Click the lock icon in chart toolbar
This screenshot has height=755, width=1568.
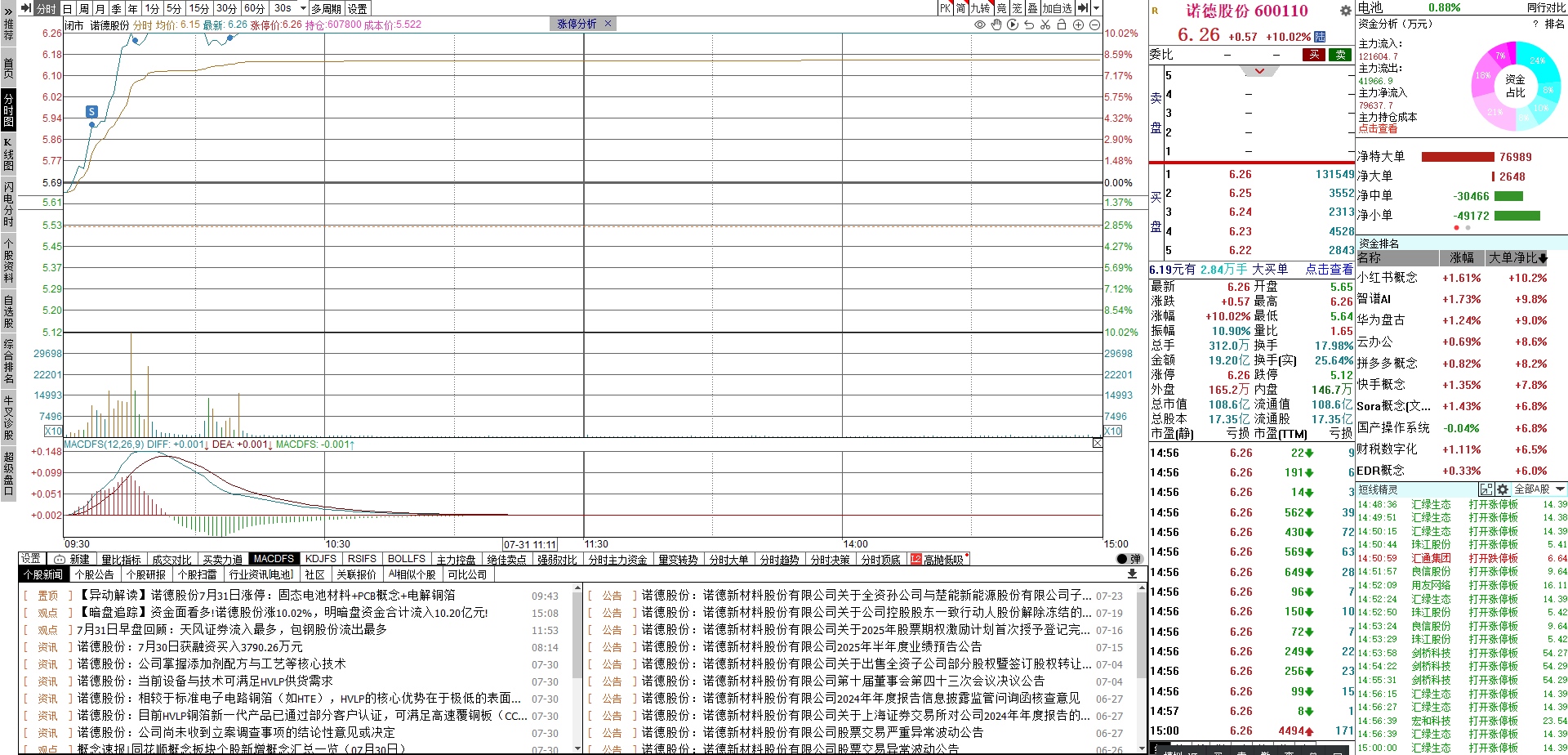click(x=1062, y=25)
